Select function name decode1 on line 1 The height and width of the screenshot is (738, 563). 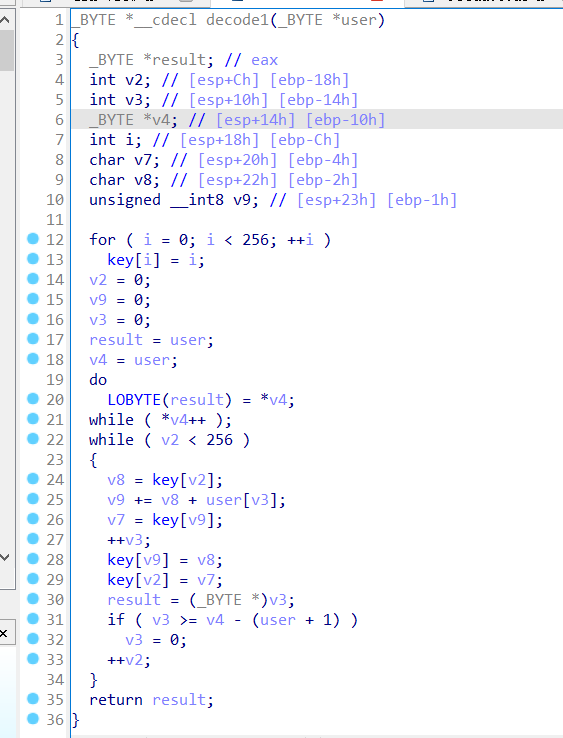click(237, 20)
